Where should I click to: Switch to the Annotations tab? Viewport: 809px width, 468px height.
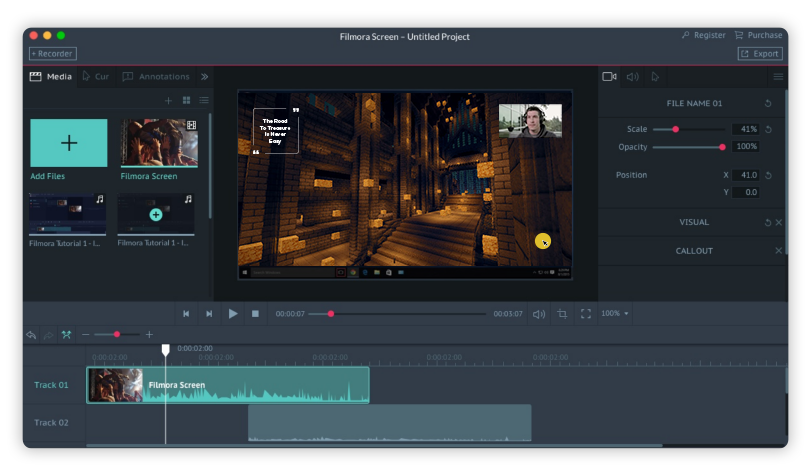click(156, 76)
